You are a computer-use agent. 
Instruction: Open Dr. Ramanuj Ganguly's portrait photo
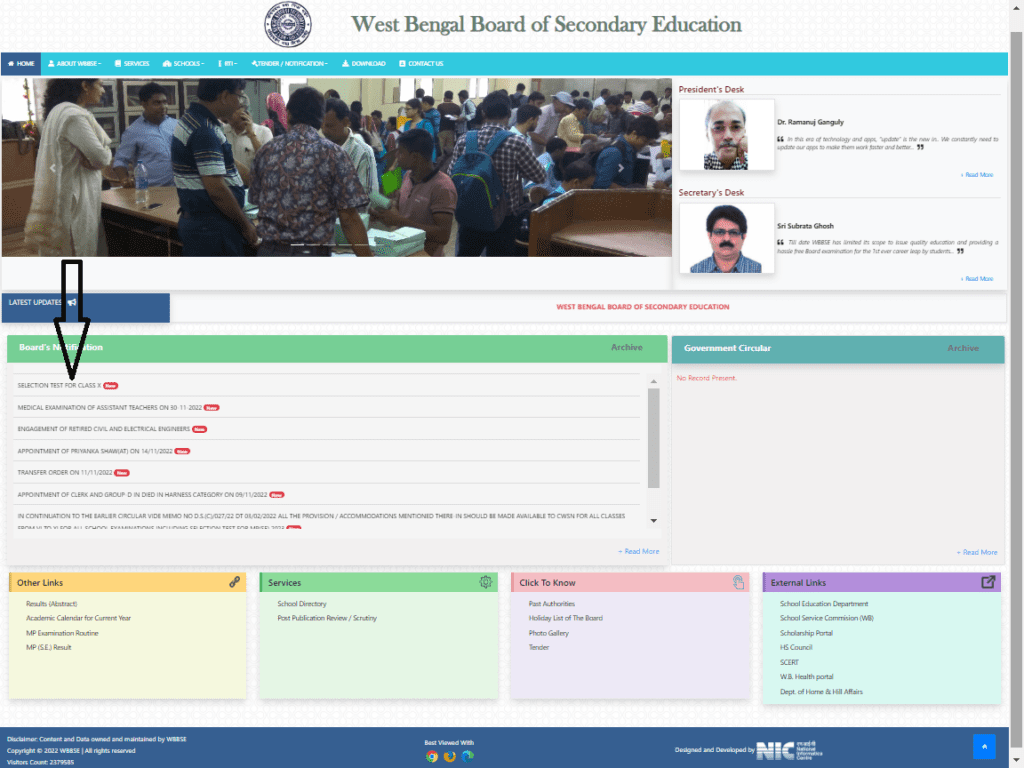click(726, 135)
